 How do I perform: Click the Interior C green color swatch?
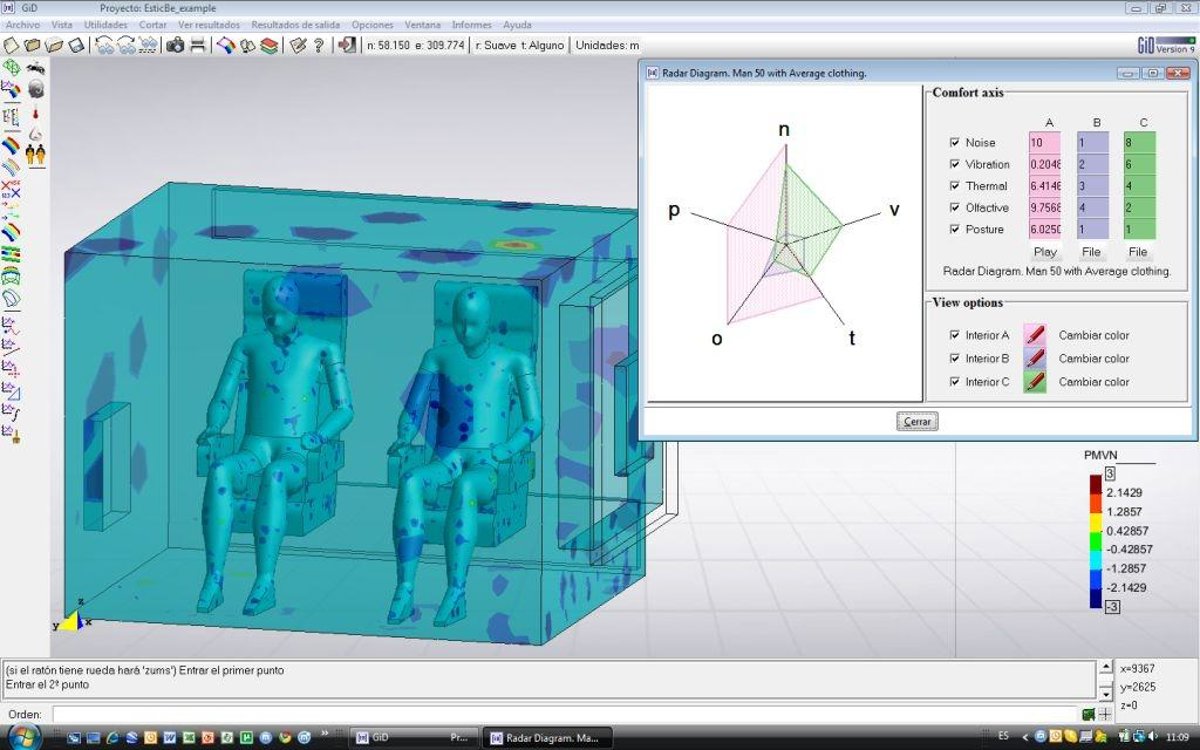pyautogui.click(x=1035, y=382)
